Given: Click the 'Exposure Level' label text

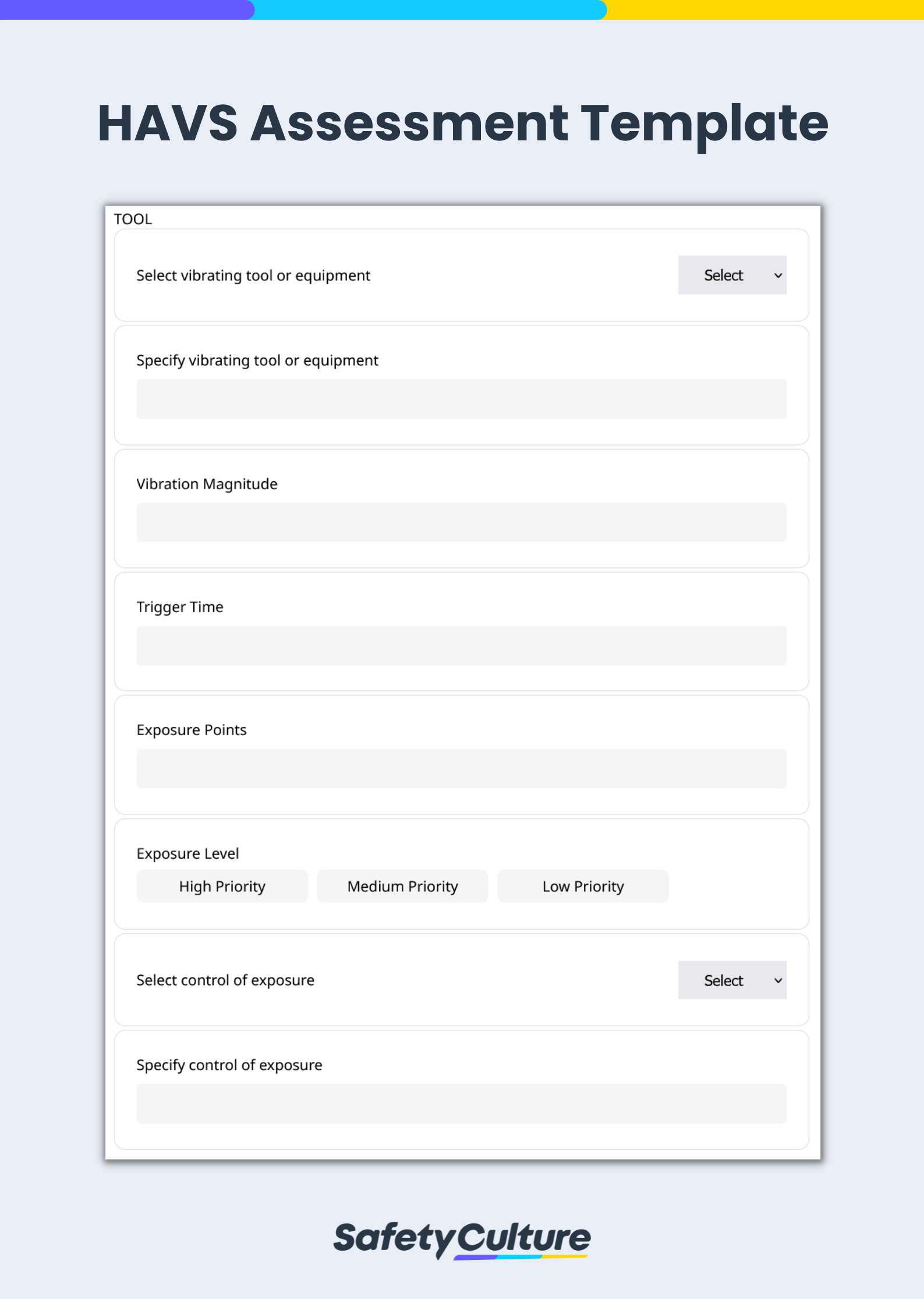Looking at the screenshot, I should coord(187,853).
